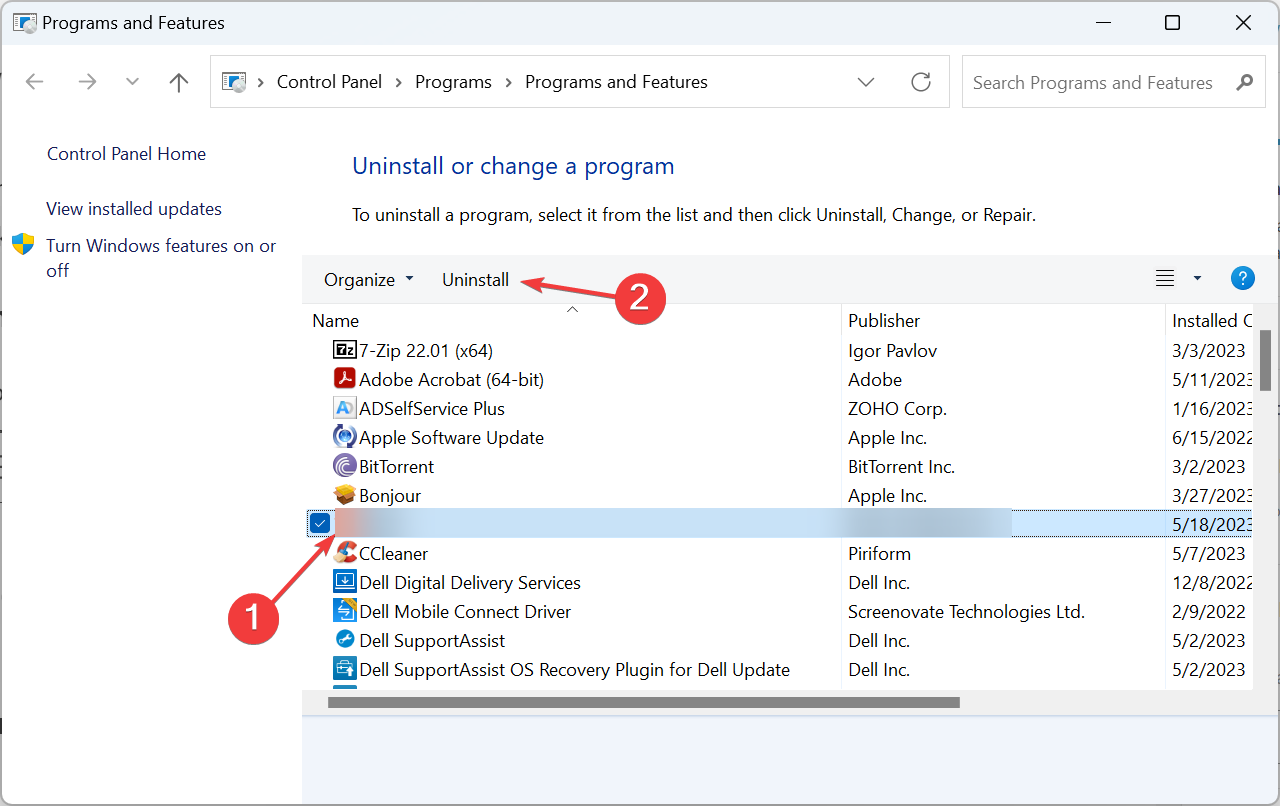The width and height of the screenshot is (1280, 806).
Task: Open the blue Help question mark icon
Action: point(1242,279)
